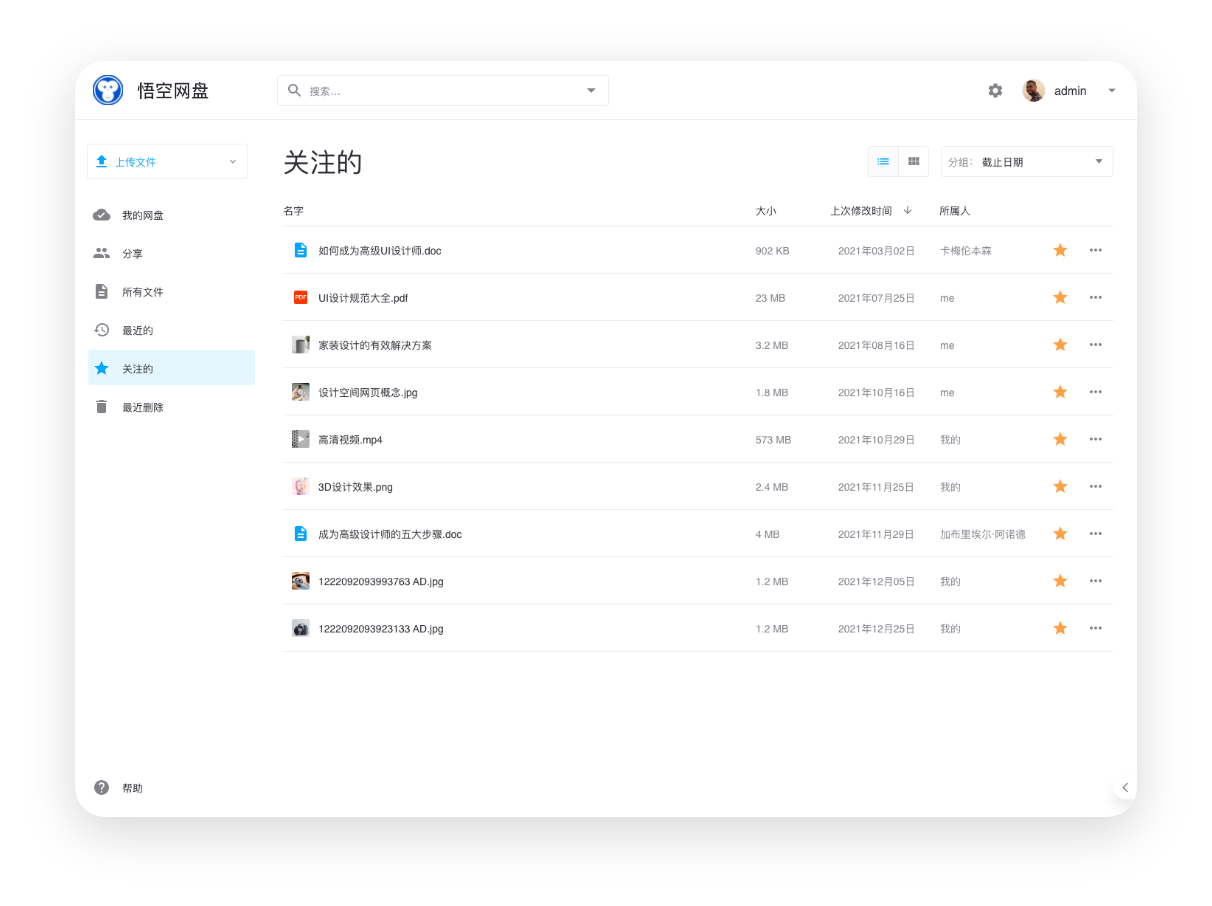Sort by 上次修改时间 arrow
The image size is (1212, 906).
908,211
